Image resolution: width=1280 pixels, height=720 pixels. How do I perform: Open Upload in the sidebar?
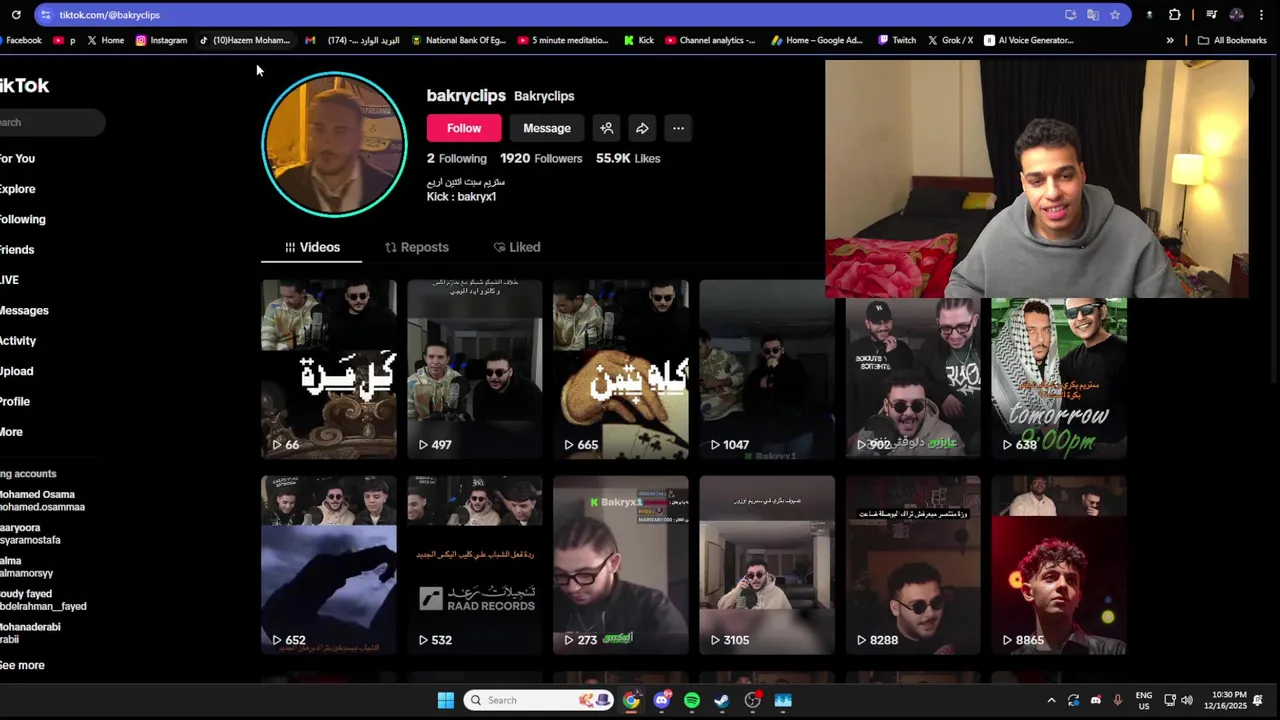pos(17,371)
